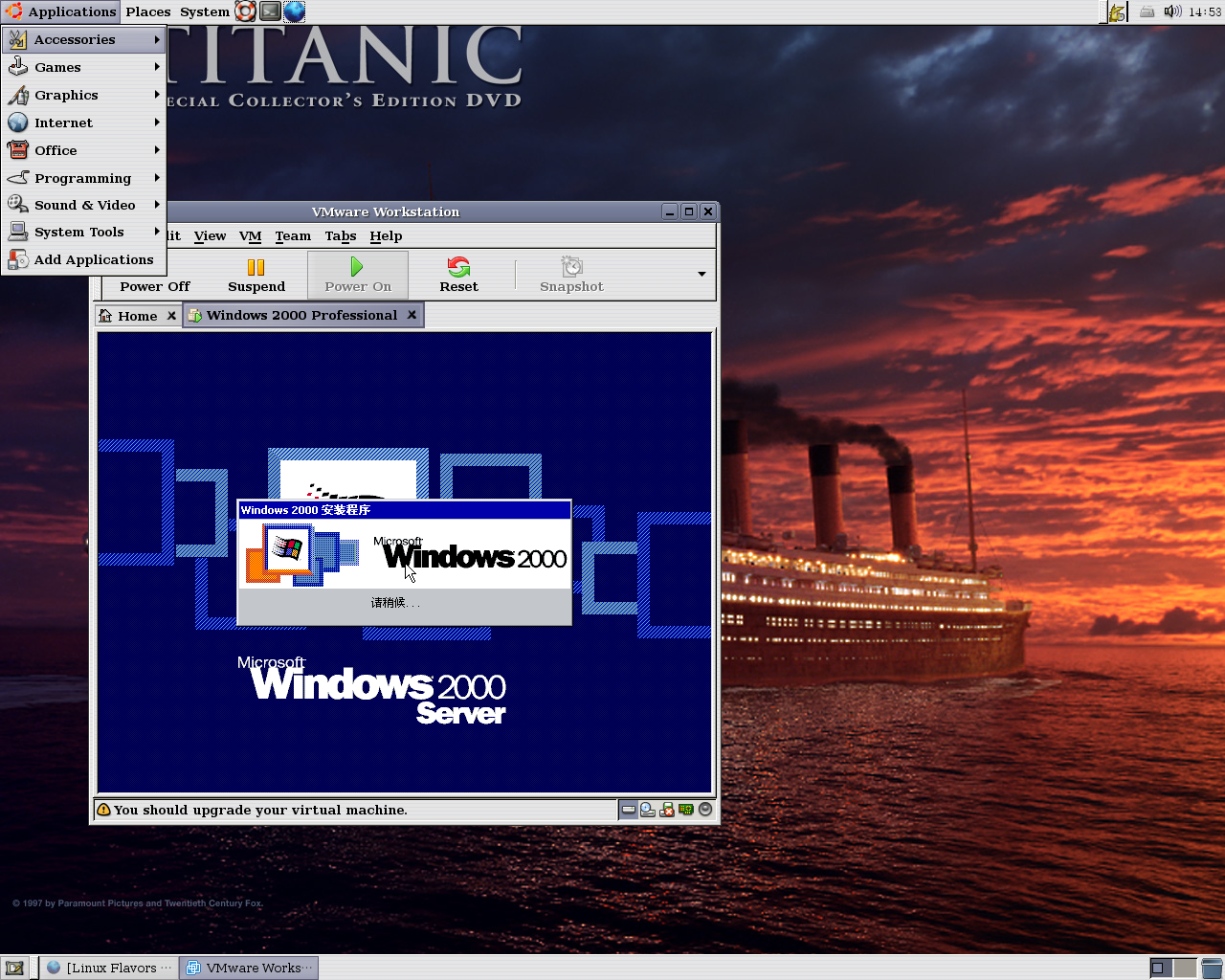The image size is (1225, 980).
Task: Launch the web browser globe icon
Action: [295, 11]
